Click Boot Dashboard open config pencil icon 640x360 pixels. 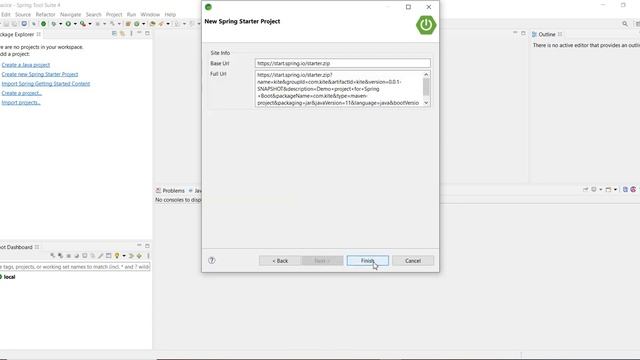[100, 256]
